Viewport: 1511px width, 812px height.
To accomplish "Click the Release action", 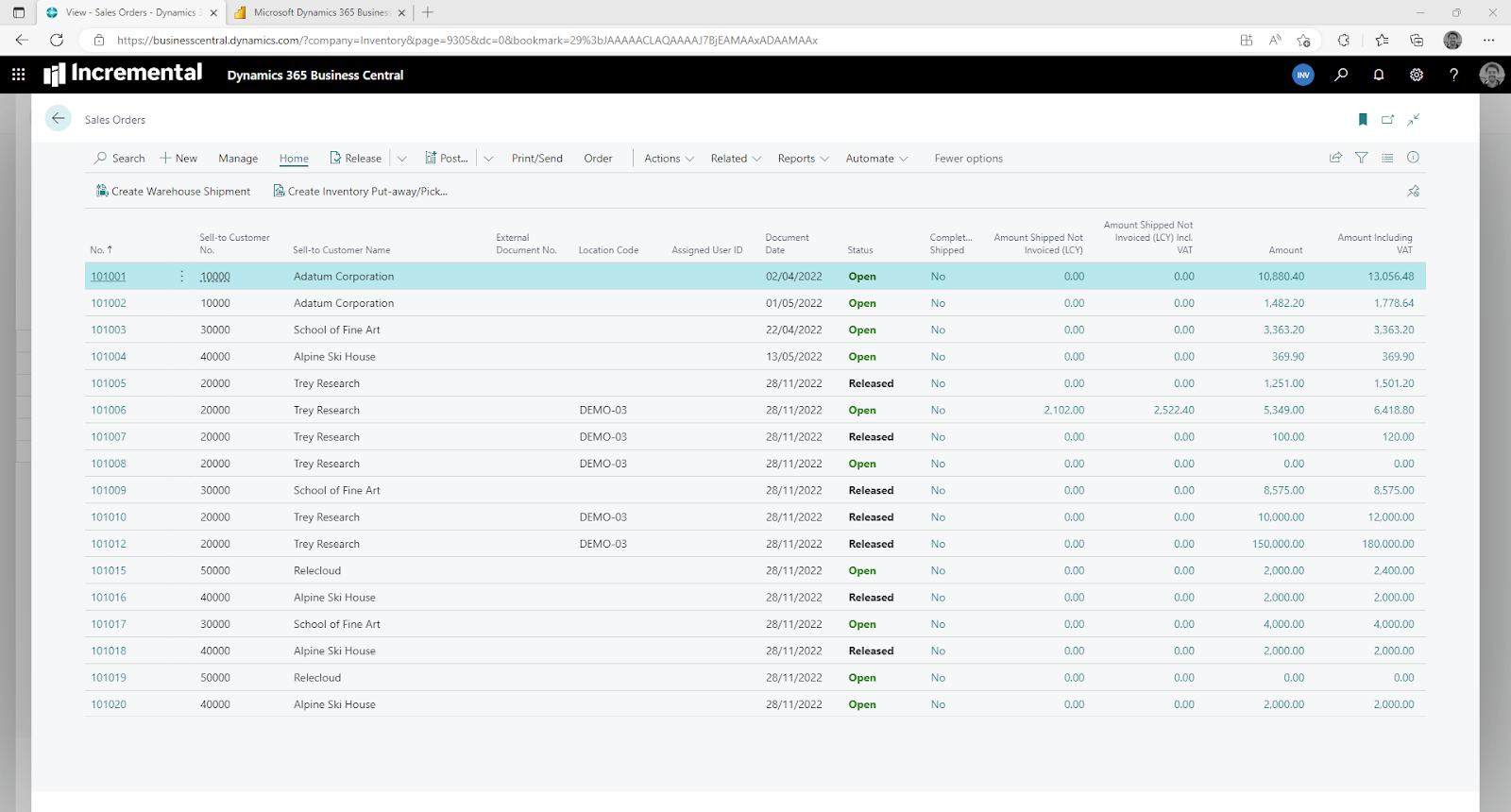I will point(355,159).
